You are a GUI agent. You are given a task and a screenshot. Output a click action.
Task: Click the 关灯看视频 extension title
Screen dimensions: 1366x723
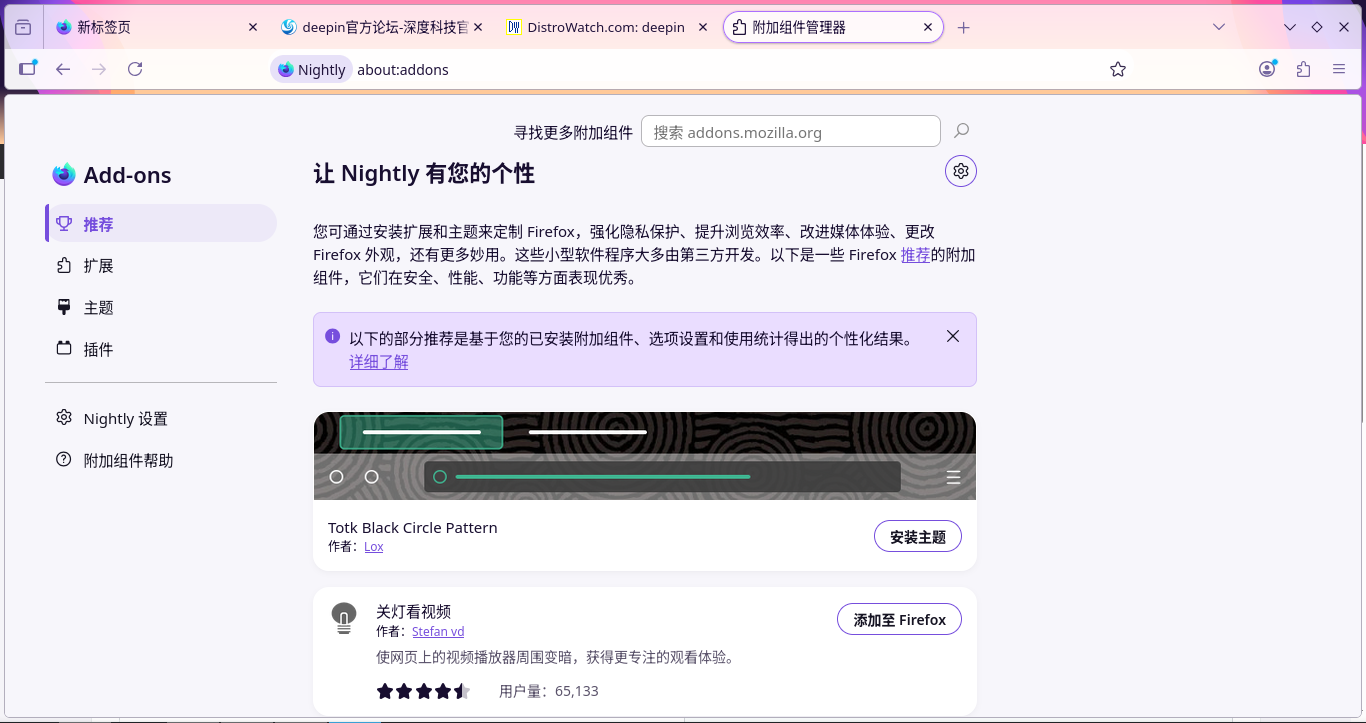(414, 612)
